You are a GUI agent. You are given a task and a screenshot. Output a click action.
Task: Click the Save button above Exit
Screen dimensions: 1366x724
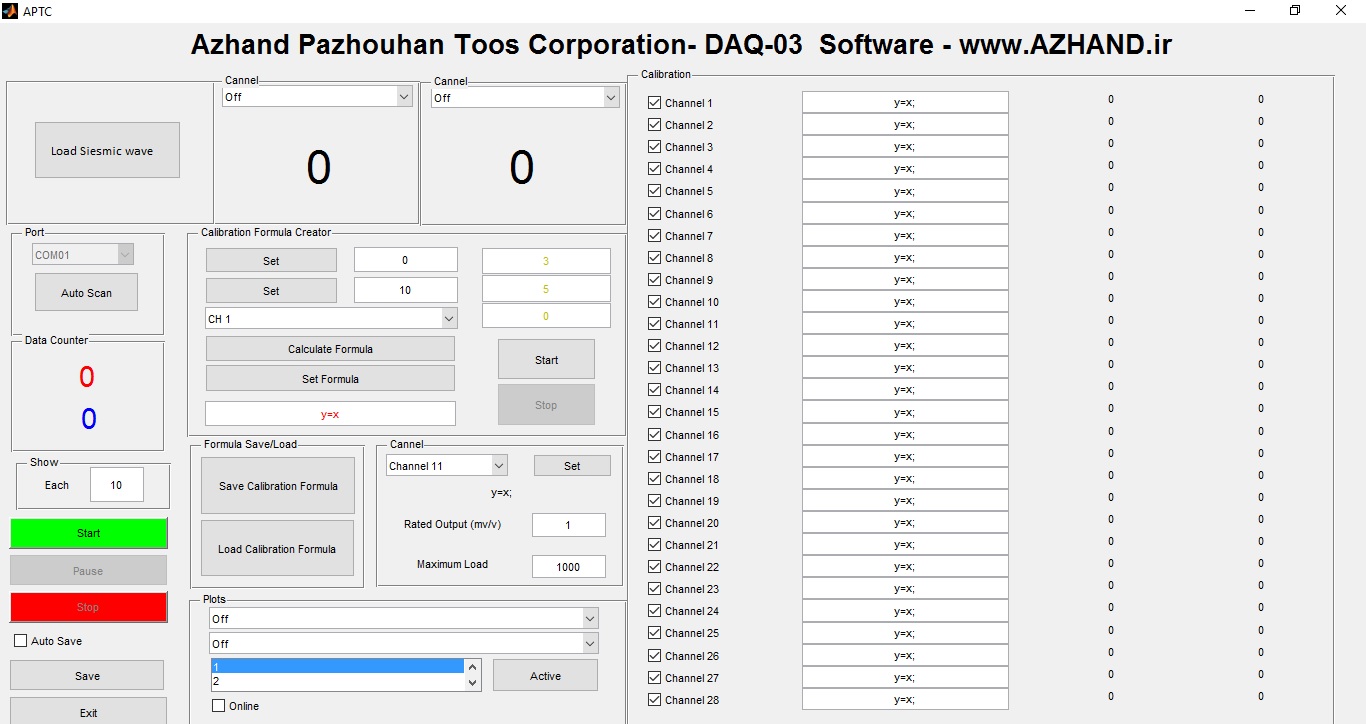tap(87, 675)
